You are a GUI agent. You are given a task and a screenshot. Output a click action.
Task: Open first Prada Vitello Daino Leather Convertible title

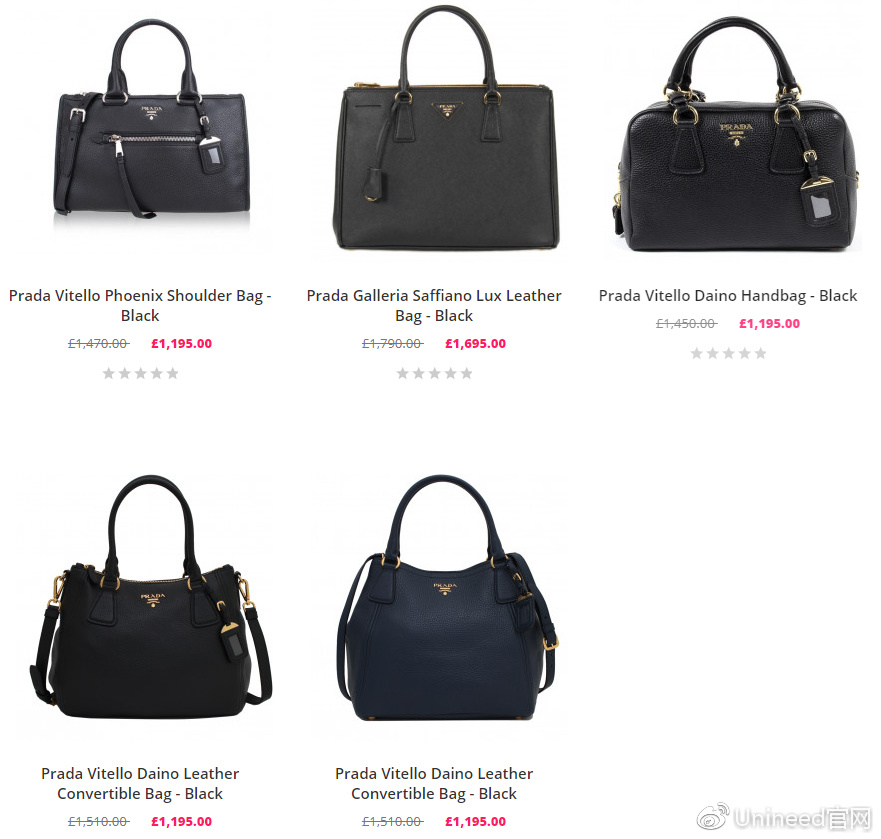pos(140,783)
